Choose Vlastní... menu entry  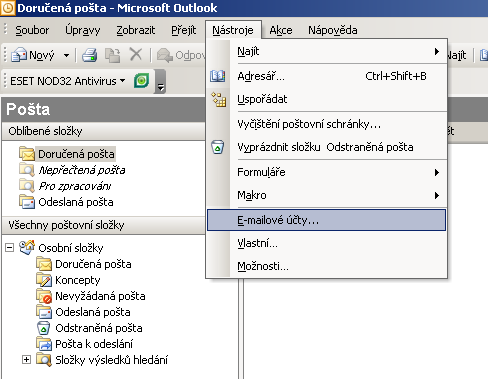(327, 243)
